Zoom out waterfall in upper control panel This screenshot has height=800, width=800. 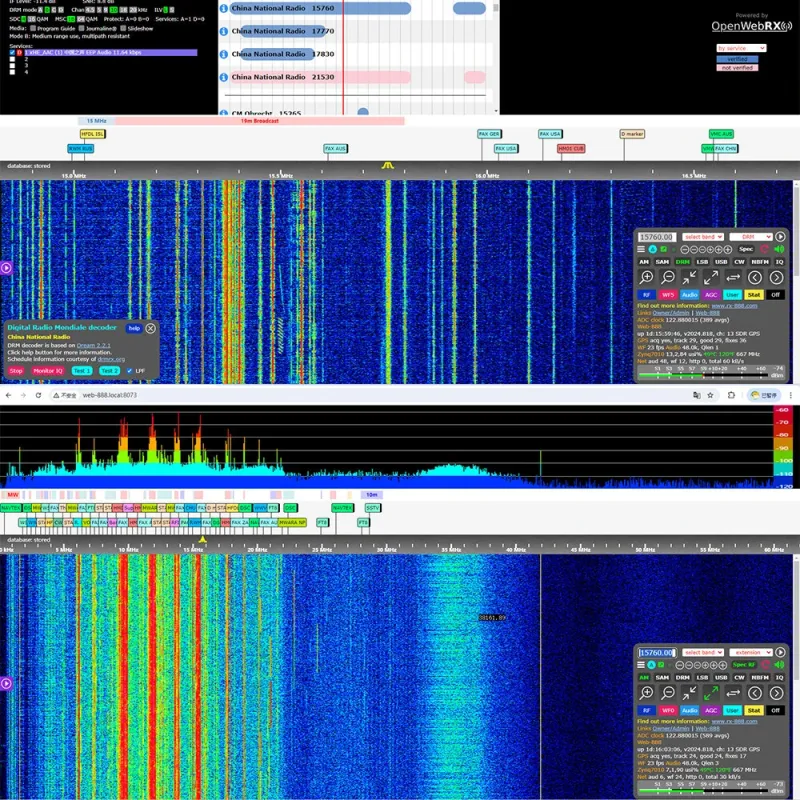(x=669, y=277)
